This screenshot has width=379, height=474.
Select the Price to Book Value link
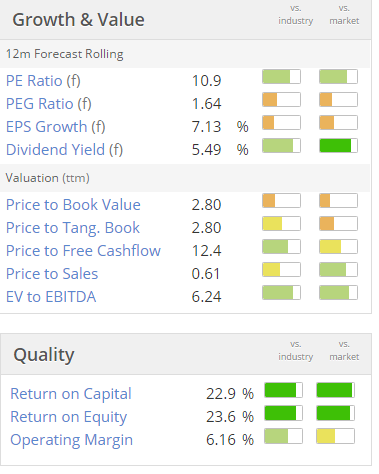click(x=73, y=205)
